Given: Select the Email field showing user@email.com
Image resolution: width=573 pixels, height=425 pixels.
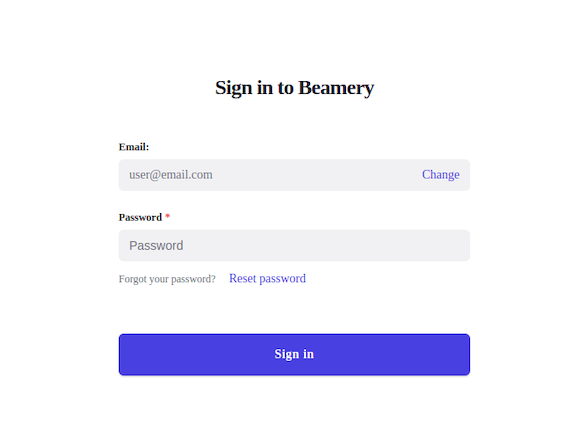Looking at the screenshot, I should coord(294,175).
